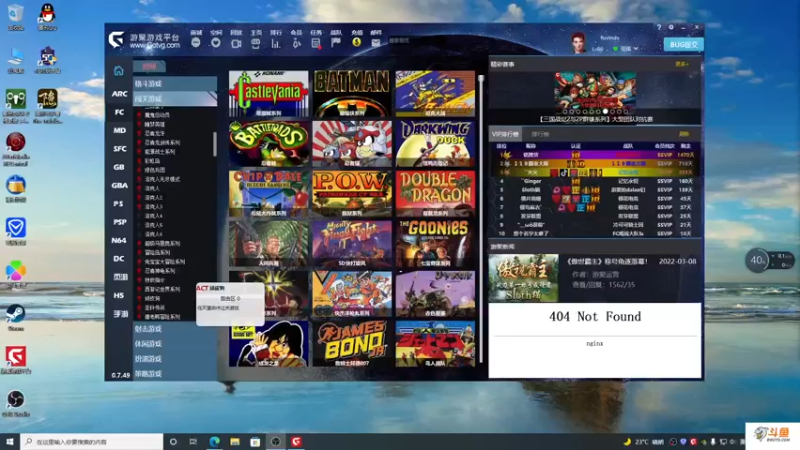
Task: Open the Steam desktop icon
Action: [16, 317]
